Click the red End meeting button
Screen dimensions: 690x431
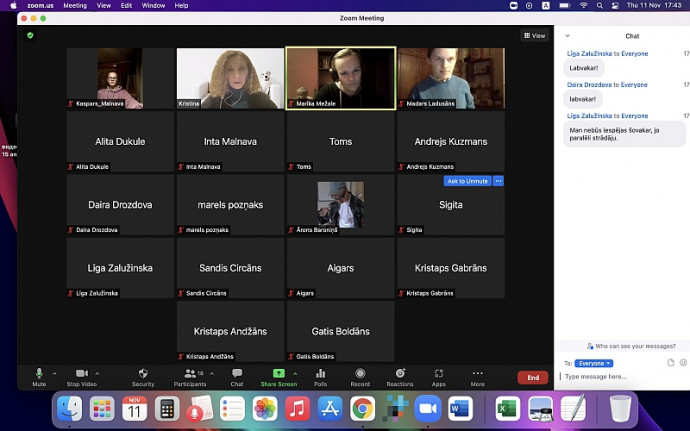point(532,377)
